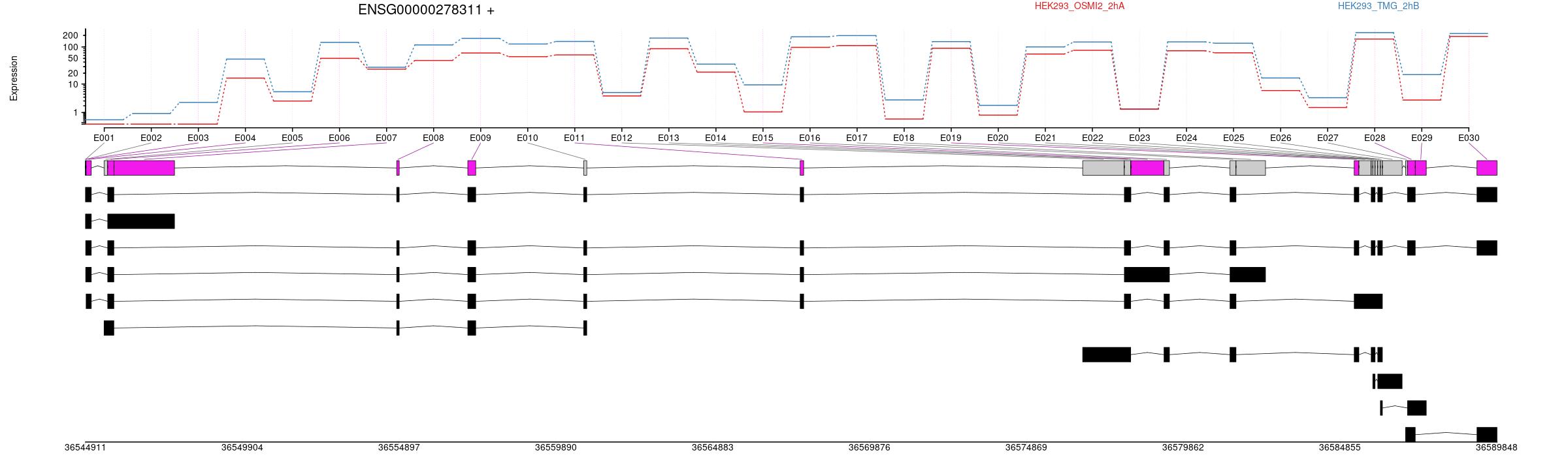Screen dimensions: 1568x457
Task: Click exon label E030
Action: click(x=1469, y=138)
